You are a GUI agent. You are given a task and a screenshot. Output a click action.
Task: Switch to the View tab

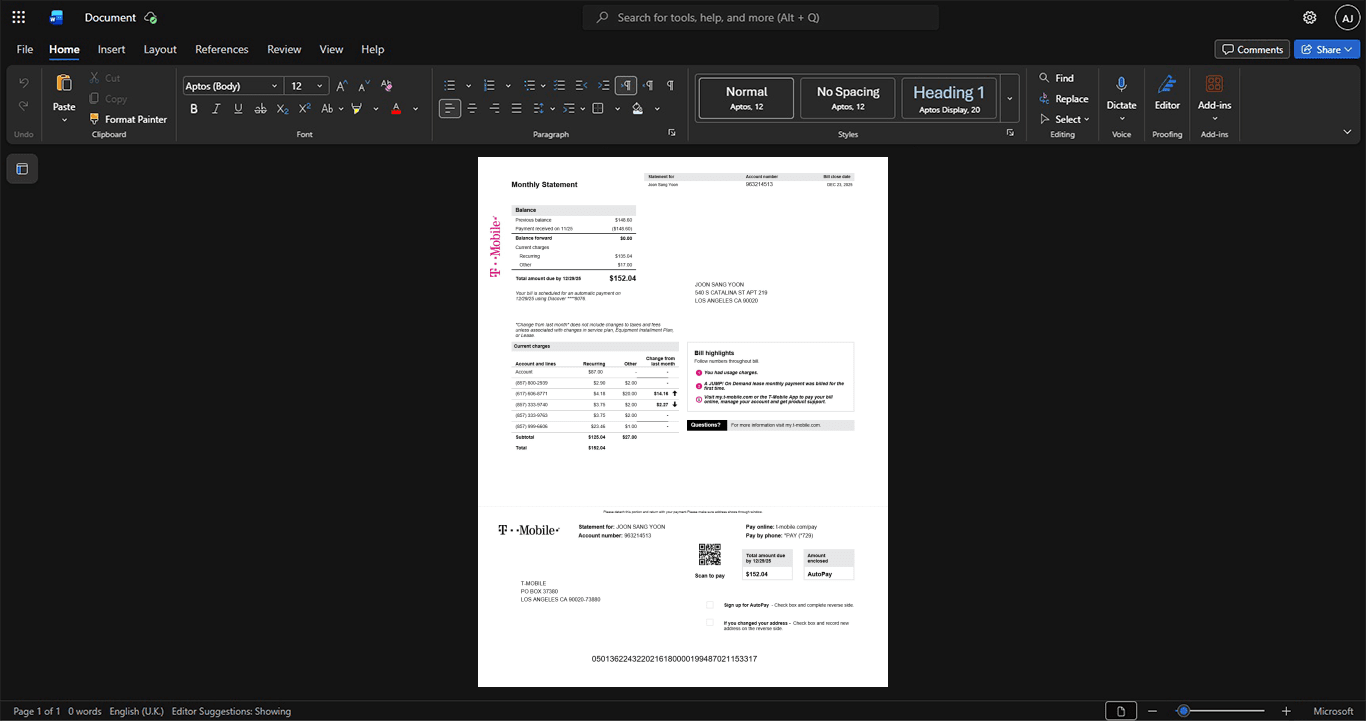(x=331, y=49)
